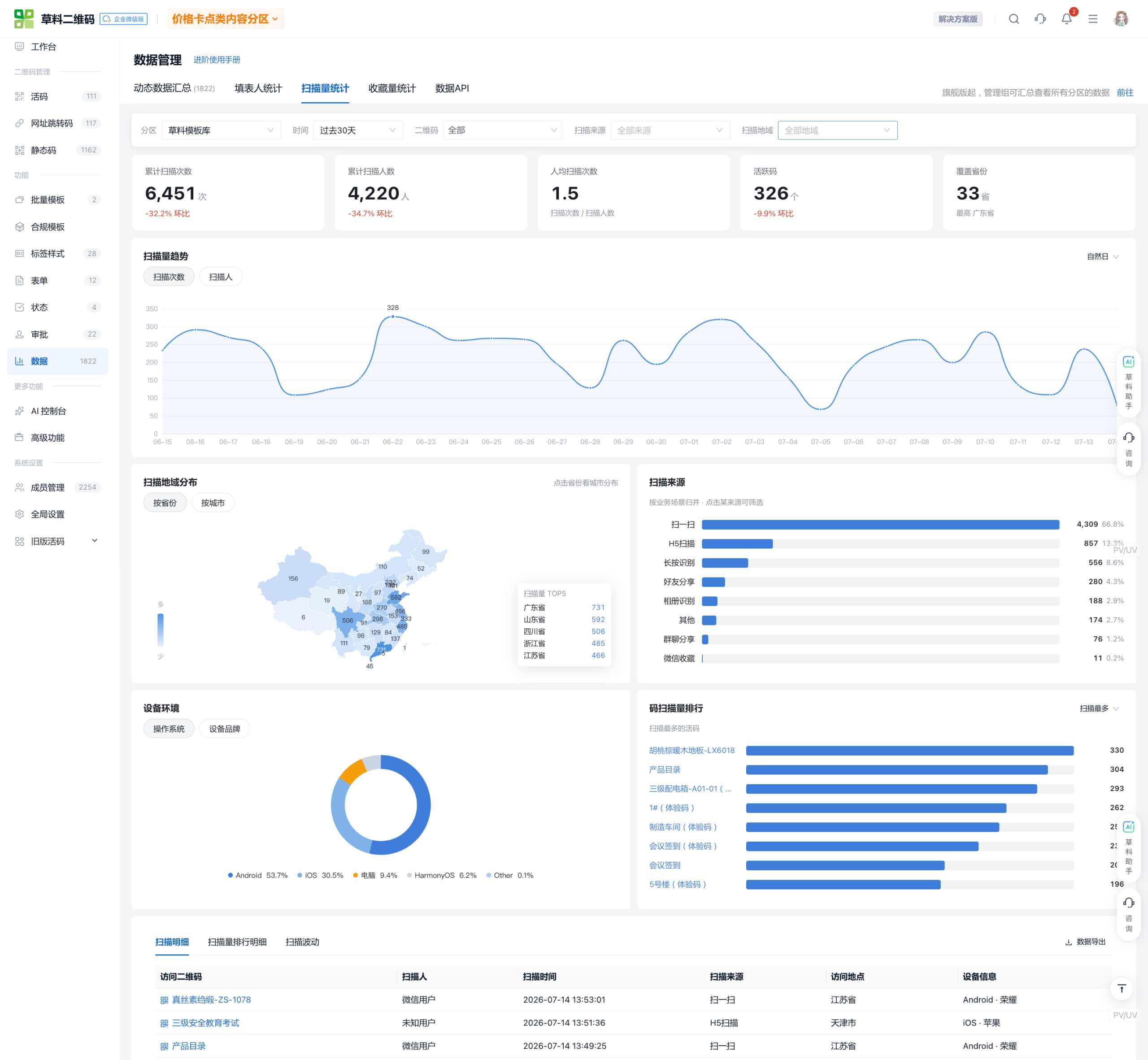Click the 扫一扫 source bar
This screenshot has height=1060, width=1148.
click(881, 524)
